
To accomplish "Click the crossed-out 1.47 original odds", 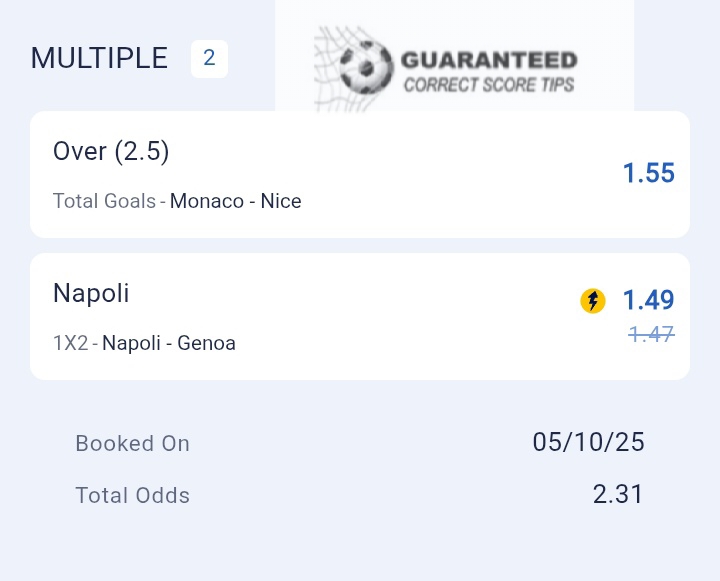I will 651,334.
